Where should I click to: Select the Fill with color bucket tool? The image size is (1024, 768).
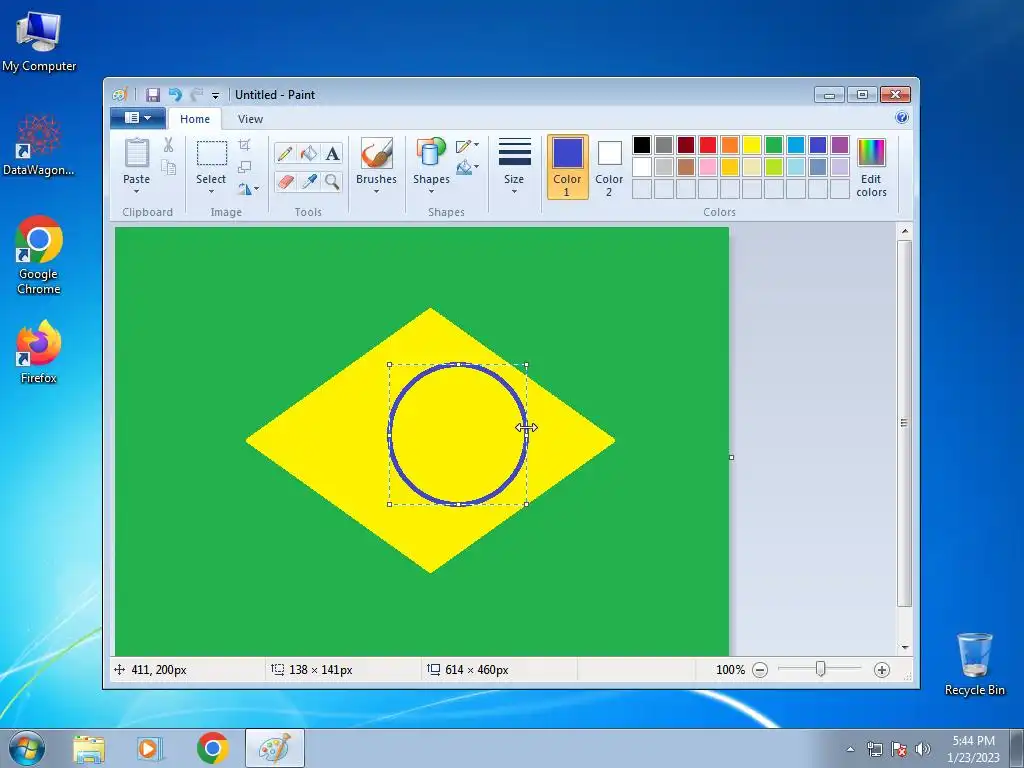[x=308, y=153]
